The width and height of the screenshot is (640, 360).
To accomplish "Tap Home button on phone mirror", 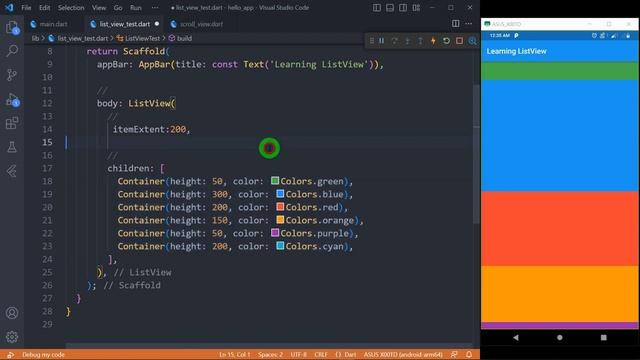I will (560, 338).
